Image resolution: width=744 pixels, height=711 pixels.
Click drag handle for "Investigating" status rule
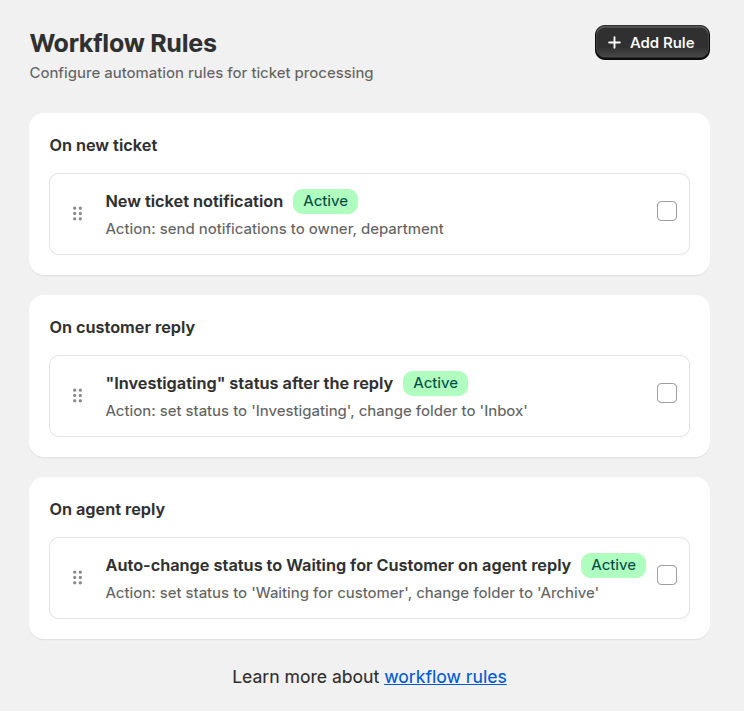click(x=77, y=396)
